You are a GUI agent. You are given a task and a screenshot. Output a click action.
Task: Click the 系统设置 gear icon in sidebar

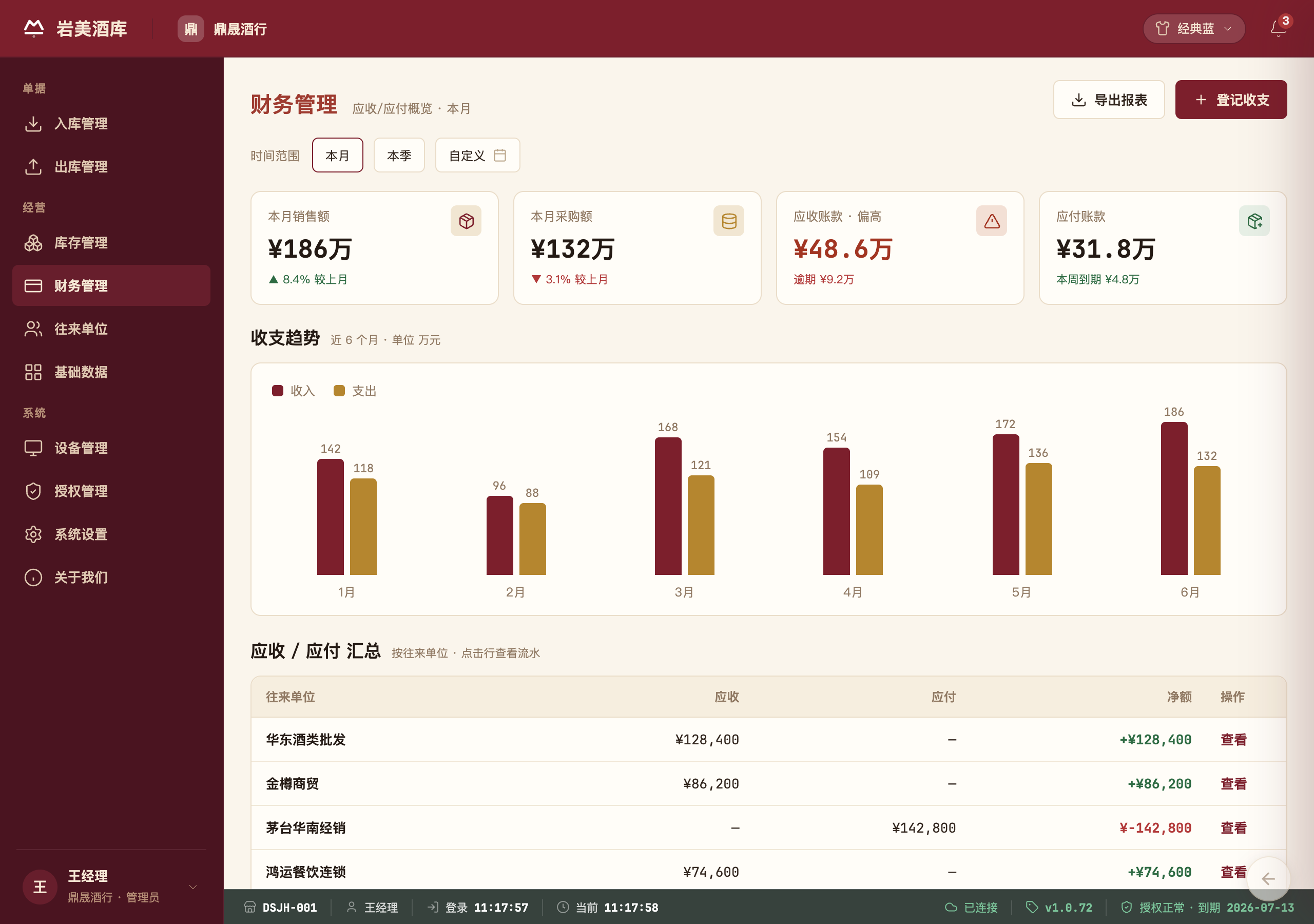[x=33, y=534]
